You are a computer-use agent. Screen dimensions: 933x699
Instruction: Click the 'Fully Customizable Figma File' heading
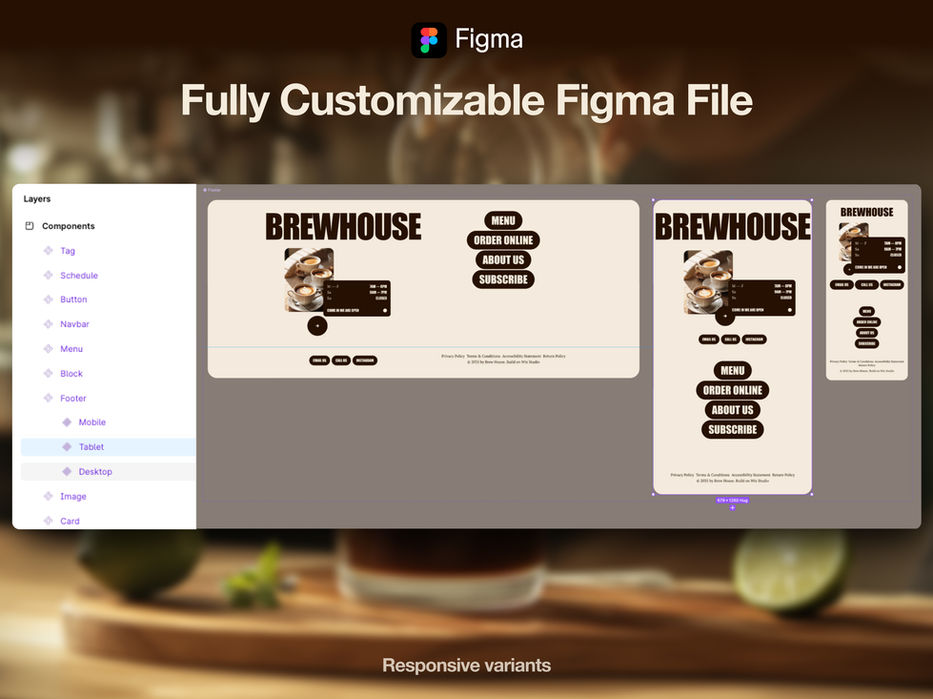[x=467, y=100]
